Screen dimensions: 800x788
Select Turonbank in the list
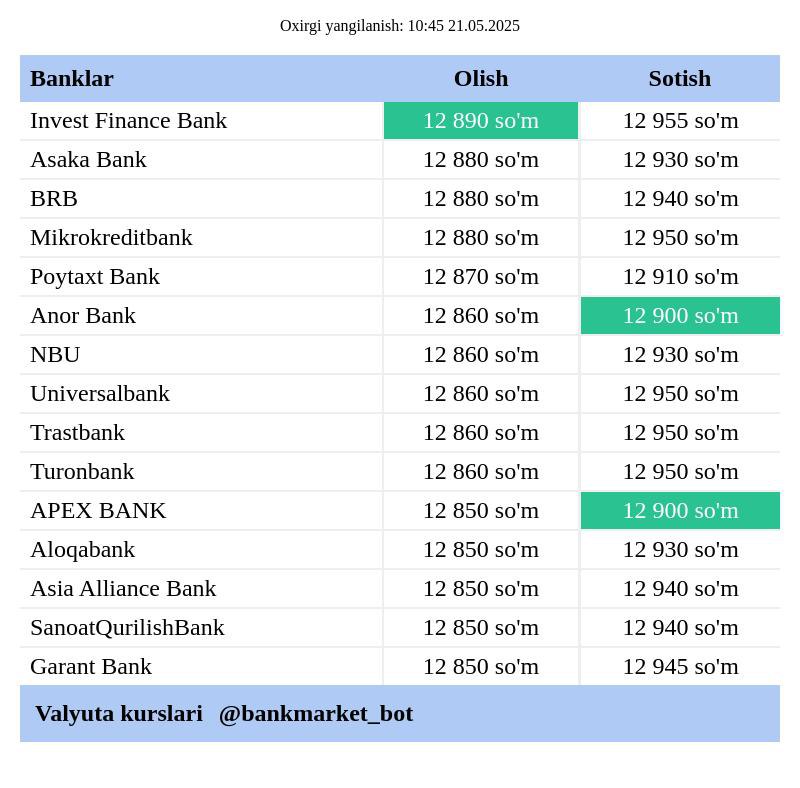[82, 472]
